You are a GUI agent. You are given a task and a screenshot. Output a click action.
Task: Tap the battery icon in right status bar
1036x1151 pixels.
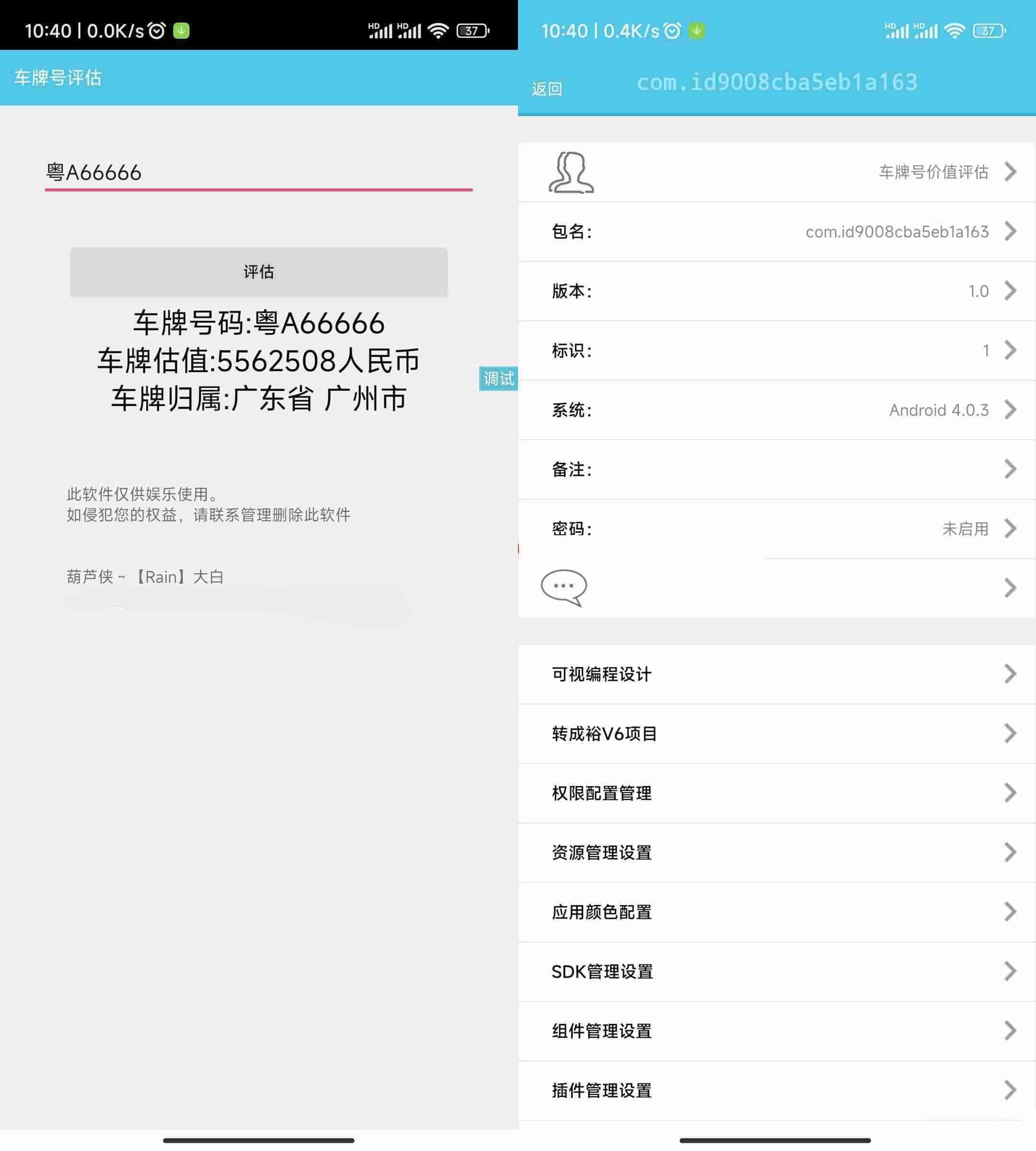click(989, 31)
